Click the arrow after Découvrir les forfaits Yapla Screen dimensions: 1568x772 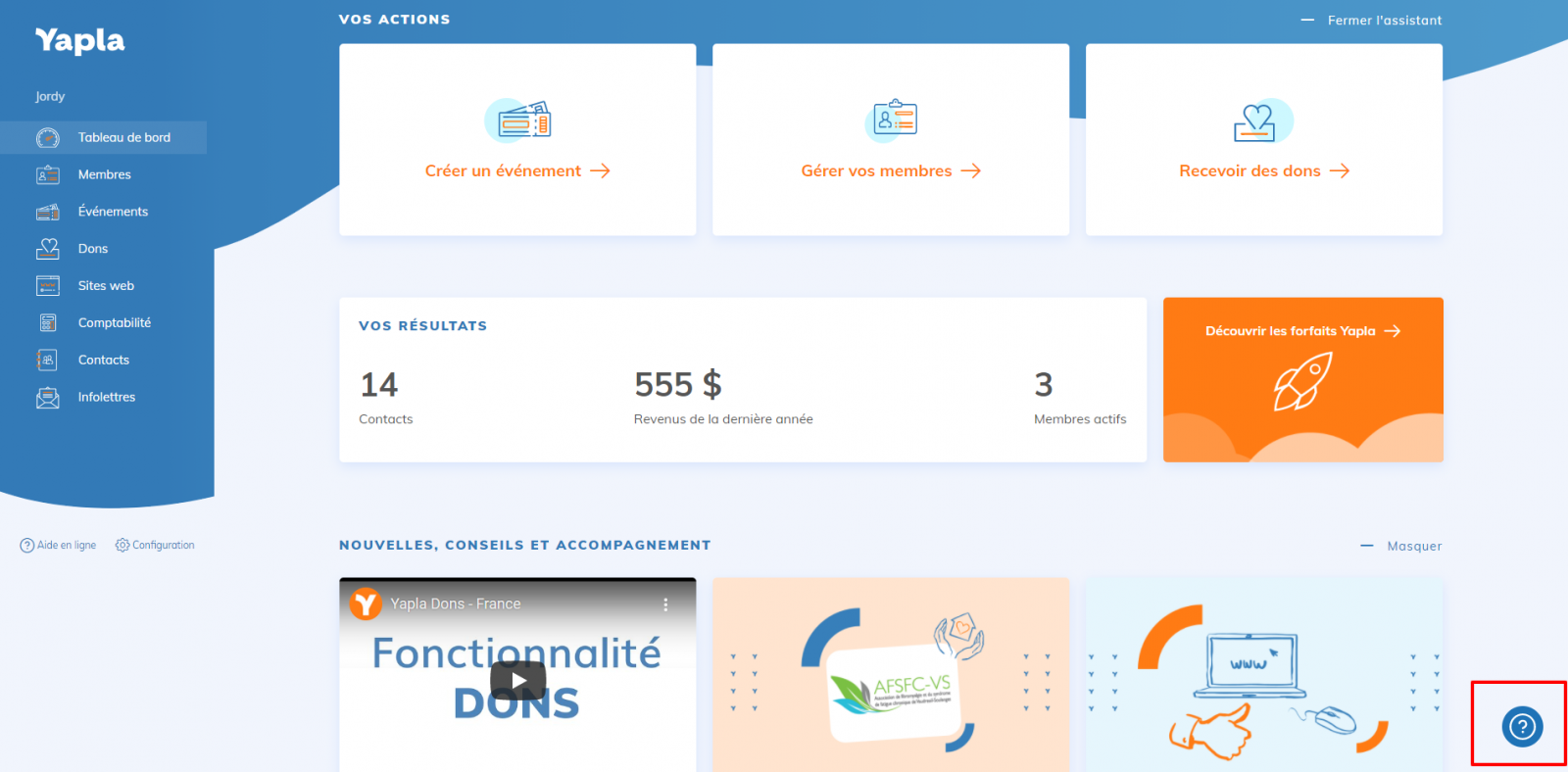click(1392, 331)
